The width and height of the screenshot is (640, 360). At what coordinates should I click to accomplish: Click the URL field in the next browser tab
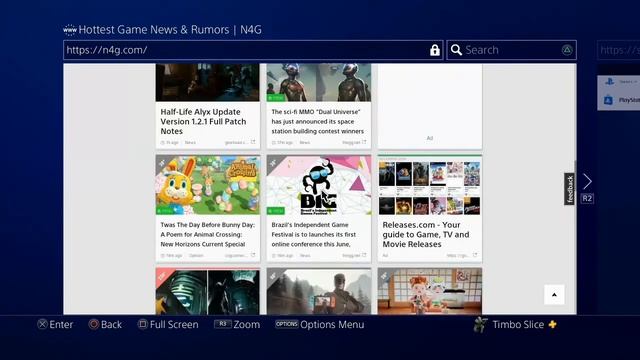(x=619, y=50)
